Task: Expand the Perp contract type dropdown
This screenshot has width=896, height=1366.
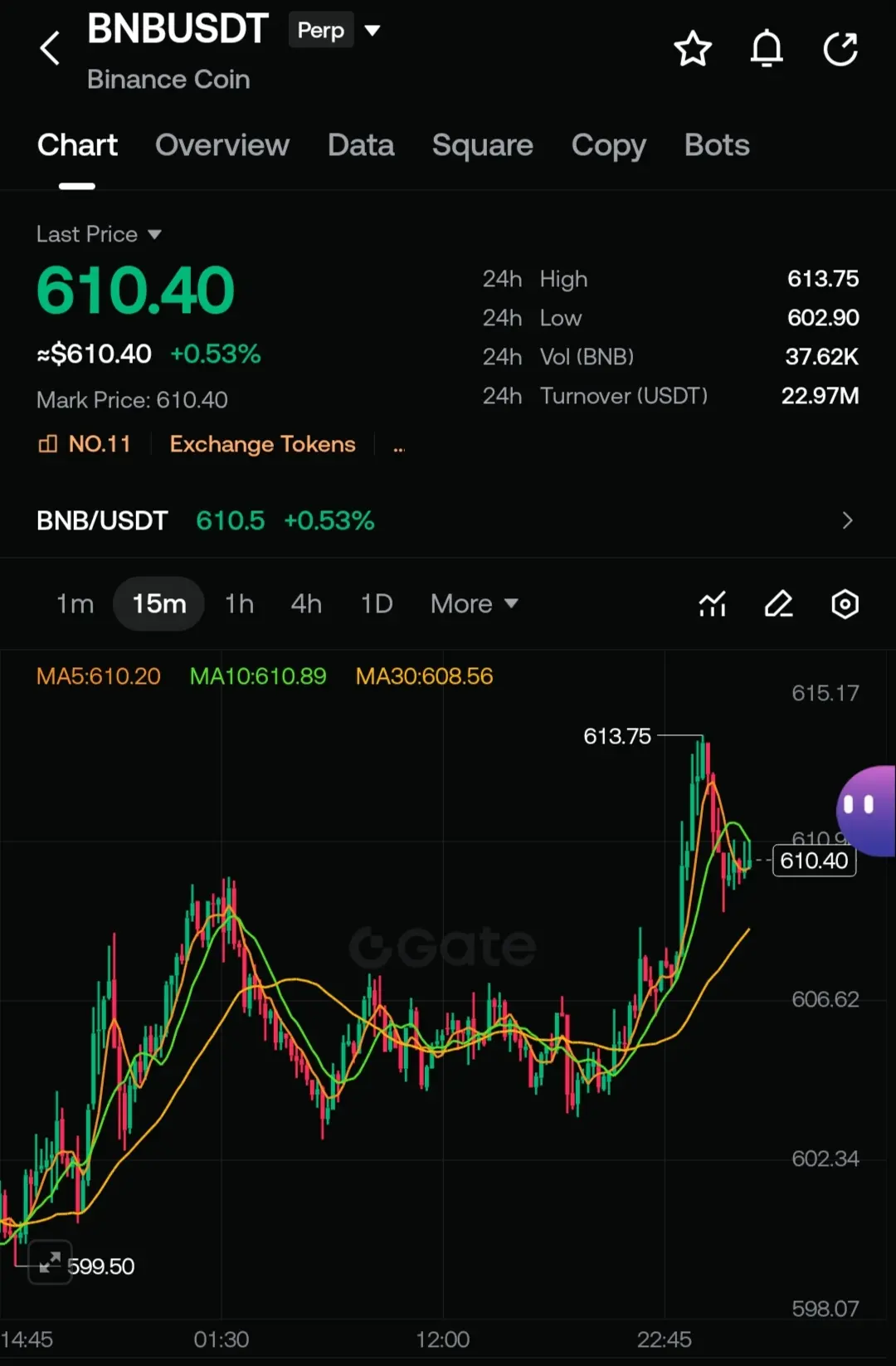Action: tap(373, 31)
